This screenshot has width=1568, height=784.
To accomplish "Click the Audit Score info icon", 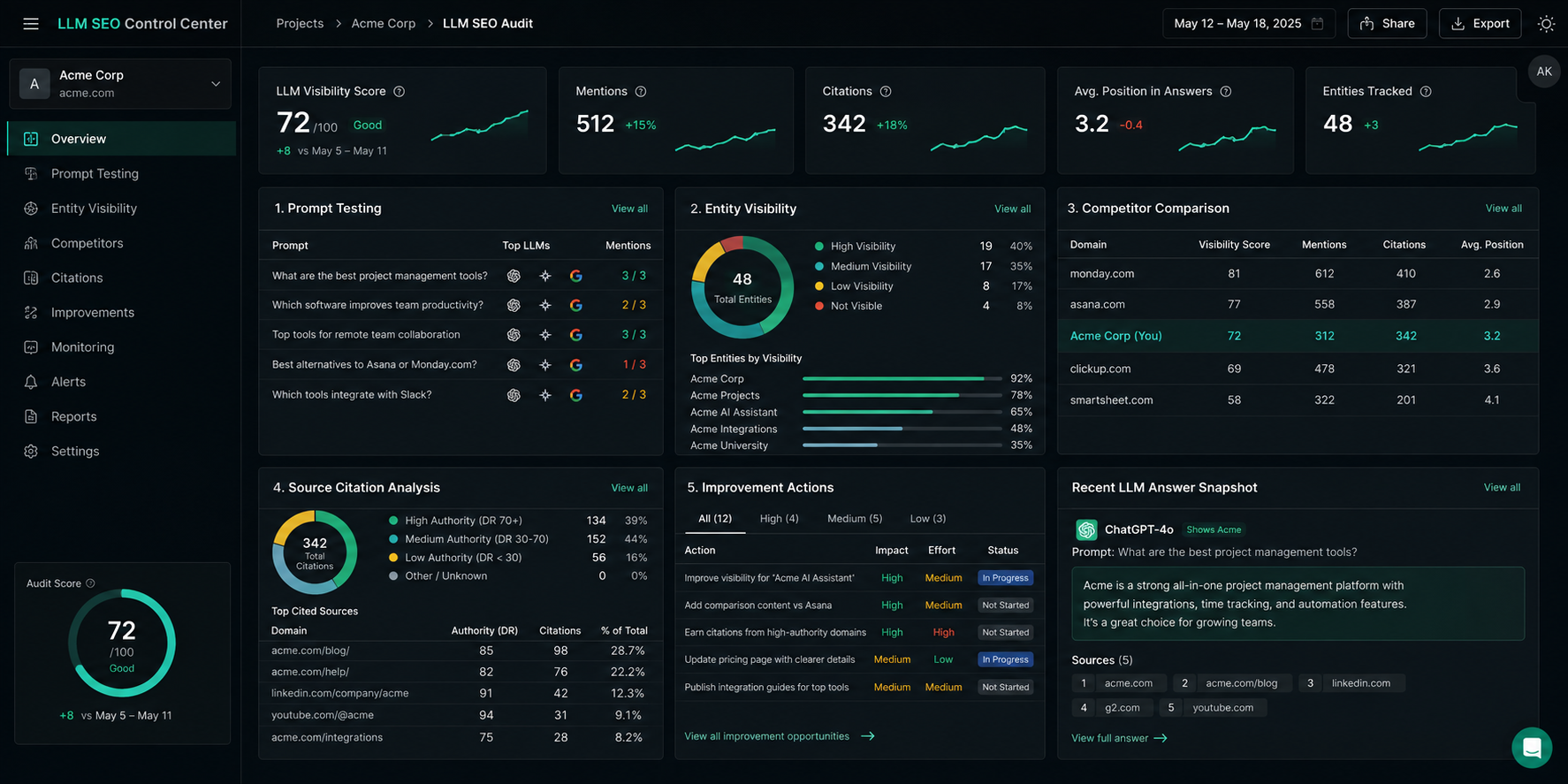I will pos(90,583).
